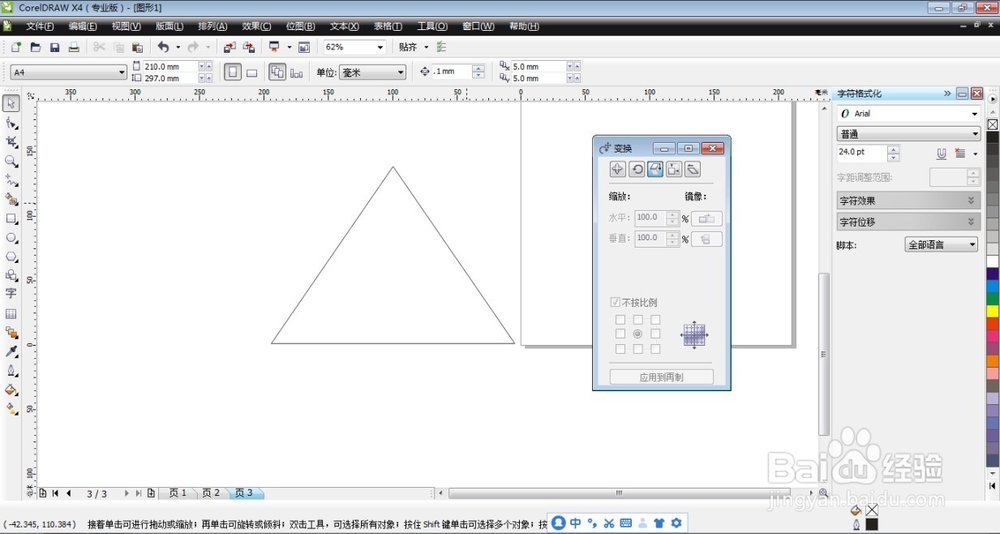Open the A4 paper size dropdown
This screenshot has width=1000, height=534.
click(122, 73)
